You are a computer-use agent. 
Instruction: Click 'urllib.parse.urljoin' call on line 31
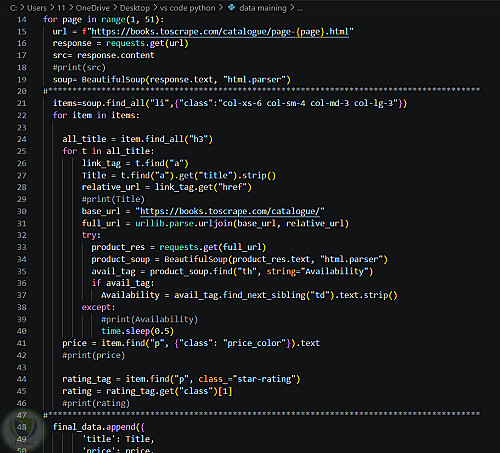184,223
